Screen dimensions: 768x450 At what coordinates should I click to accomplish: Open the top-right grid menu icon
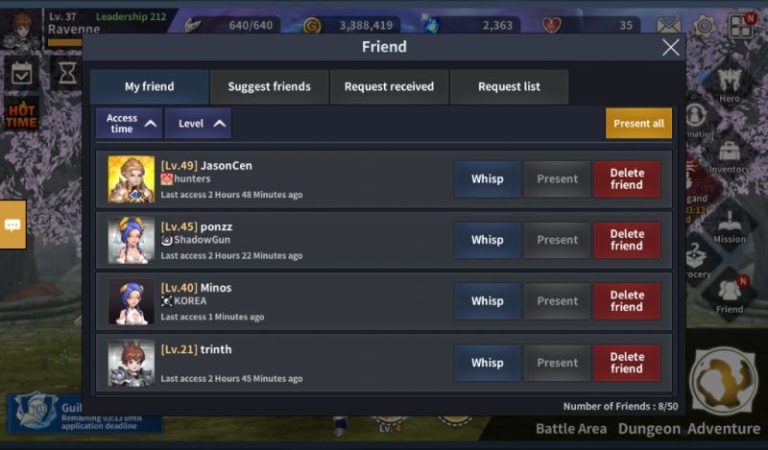click(x=741, y=25)
